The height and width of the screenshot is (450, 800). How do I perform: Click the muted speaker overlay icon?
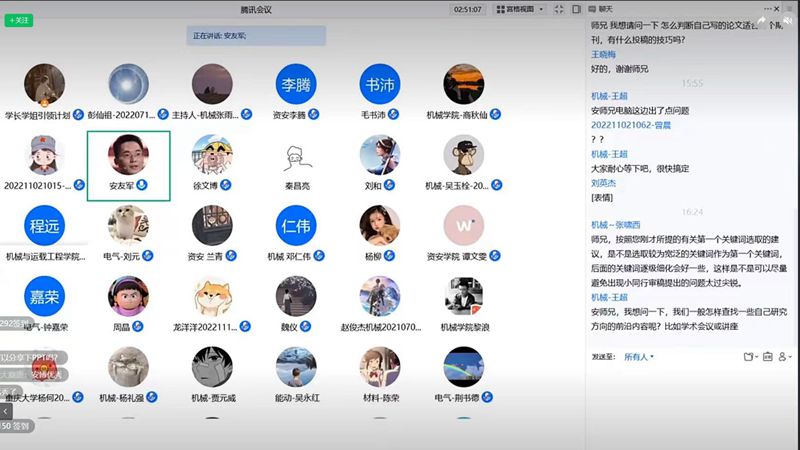click(x=788, y=20)
